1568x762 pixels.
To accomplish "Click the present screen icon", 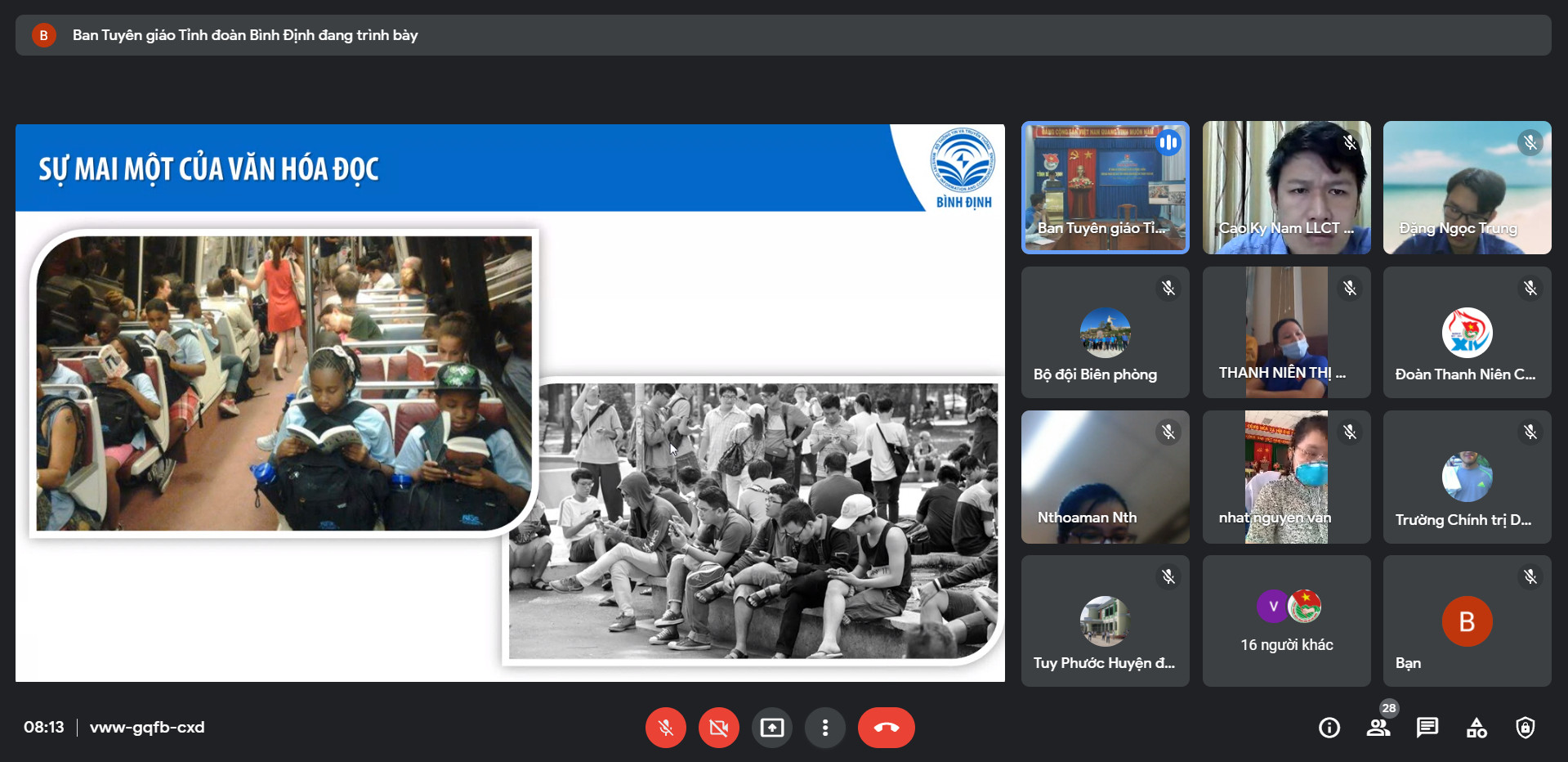I will 771,728.
